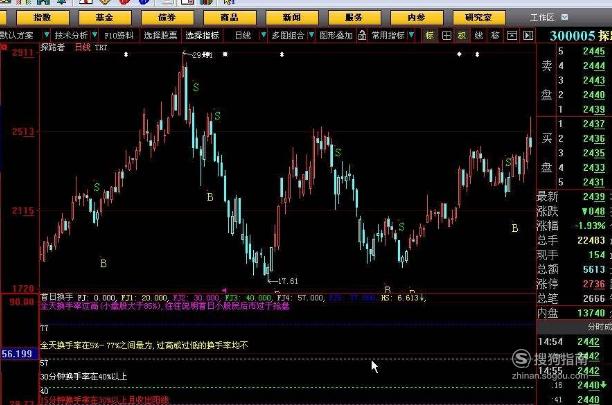Switch to the 债券 tab
The height and width of the screenshot is (405, 612).
167,18
